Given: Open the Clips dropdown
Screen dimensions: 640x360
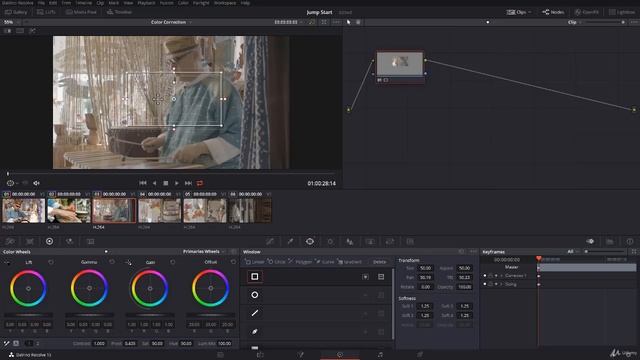Looking at the screenshot, I should [x=519, y=12].
